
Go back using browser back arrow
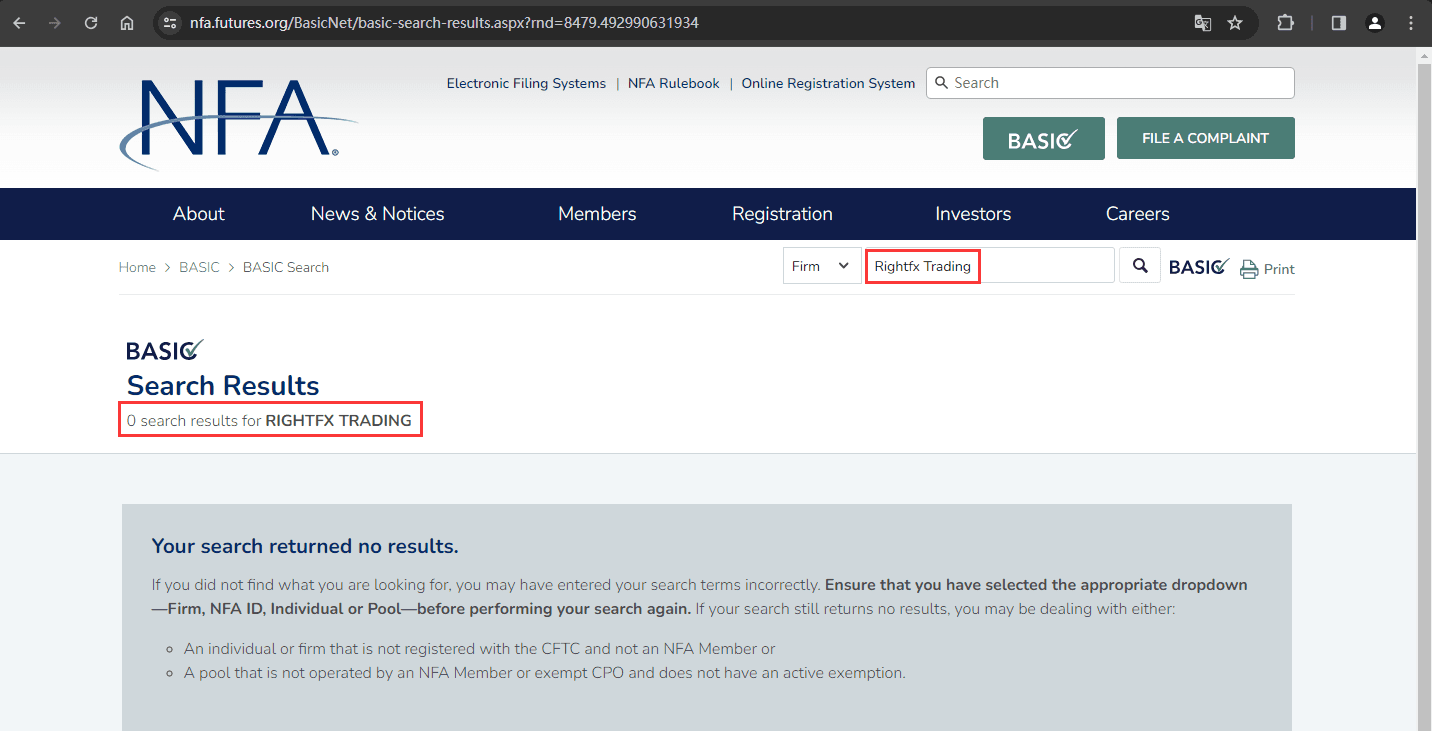tap(19, 23)
